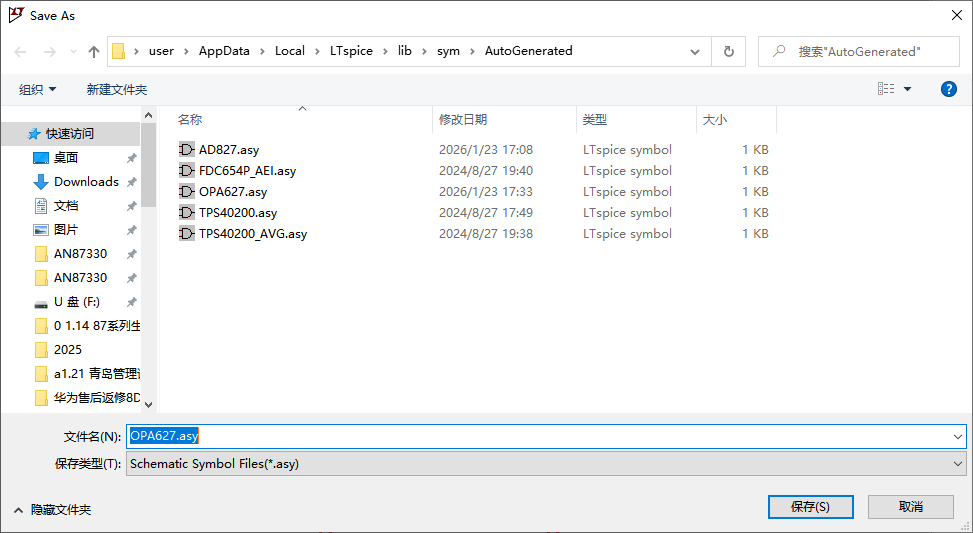The height and width of the screenshot is (533, 973).
Task: Refresh the AutoGenerated folder view
Action: (x=729, y=52)
